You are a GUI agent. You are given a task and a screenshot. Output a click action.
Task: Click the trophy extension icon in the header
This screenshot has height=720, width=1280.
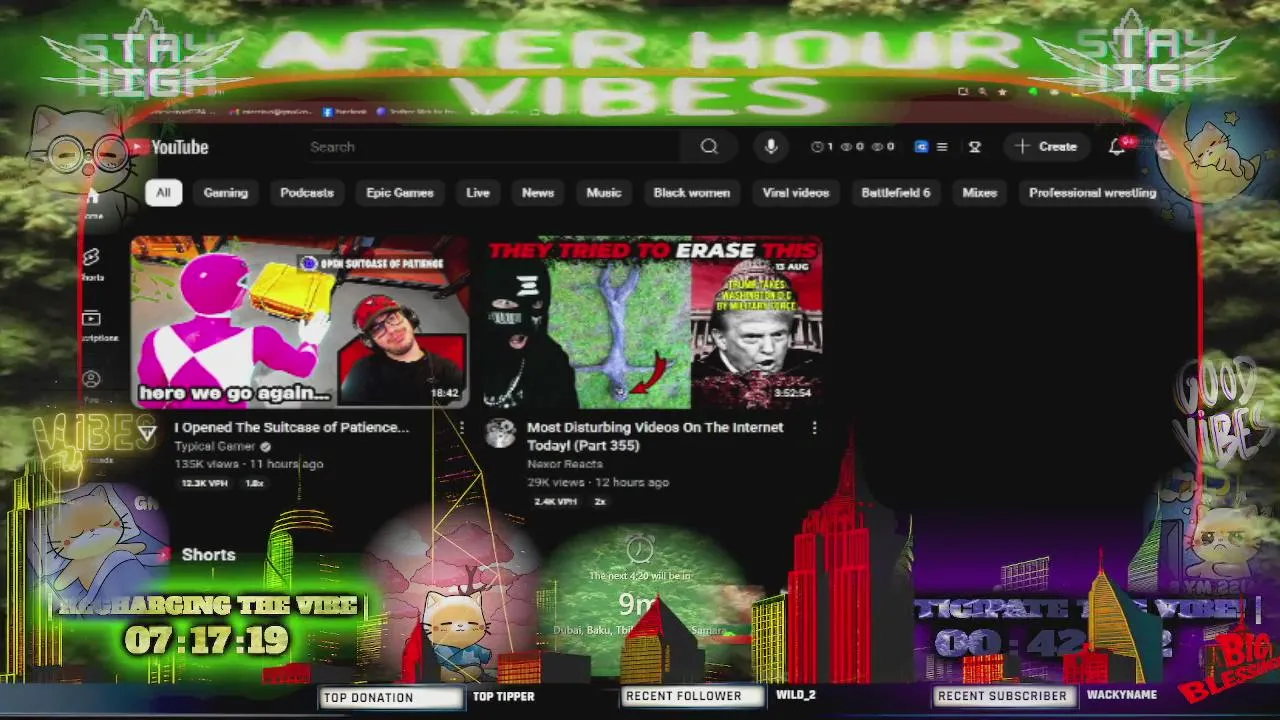point(974,147)
